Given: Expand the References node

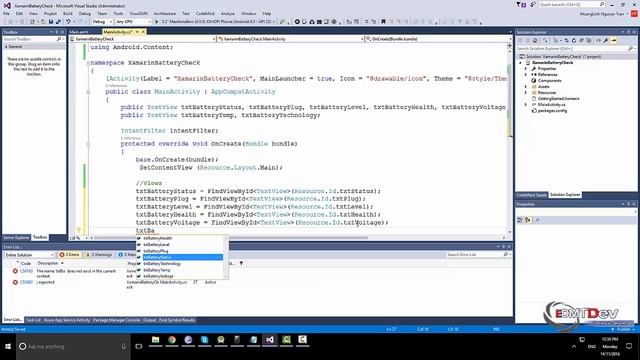Looking at the screenshot, I should tap(526, 75).
